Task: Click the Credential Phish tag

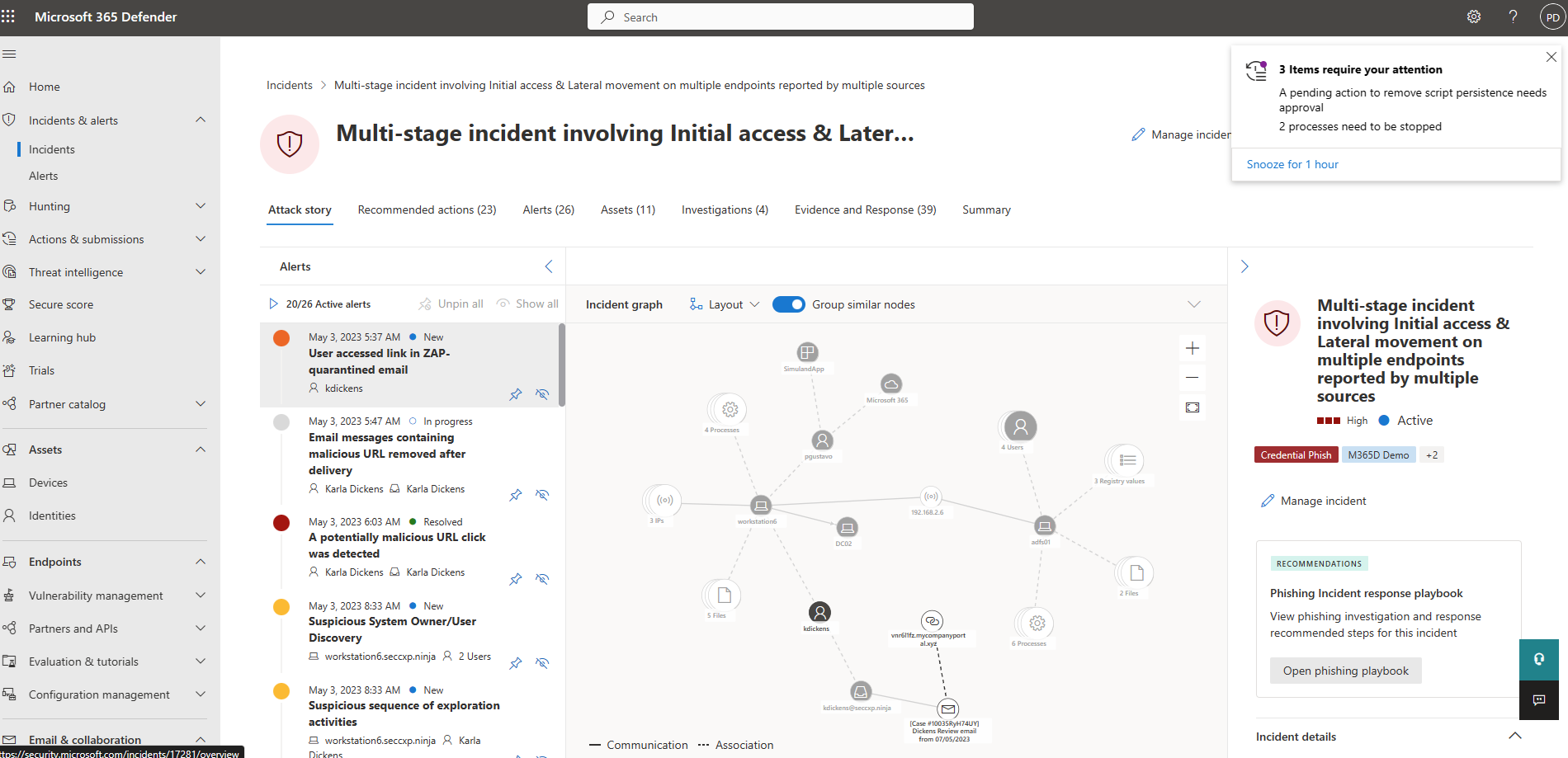Action: 1296,454
